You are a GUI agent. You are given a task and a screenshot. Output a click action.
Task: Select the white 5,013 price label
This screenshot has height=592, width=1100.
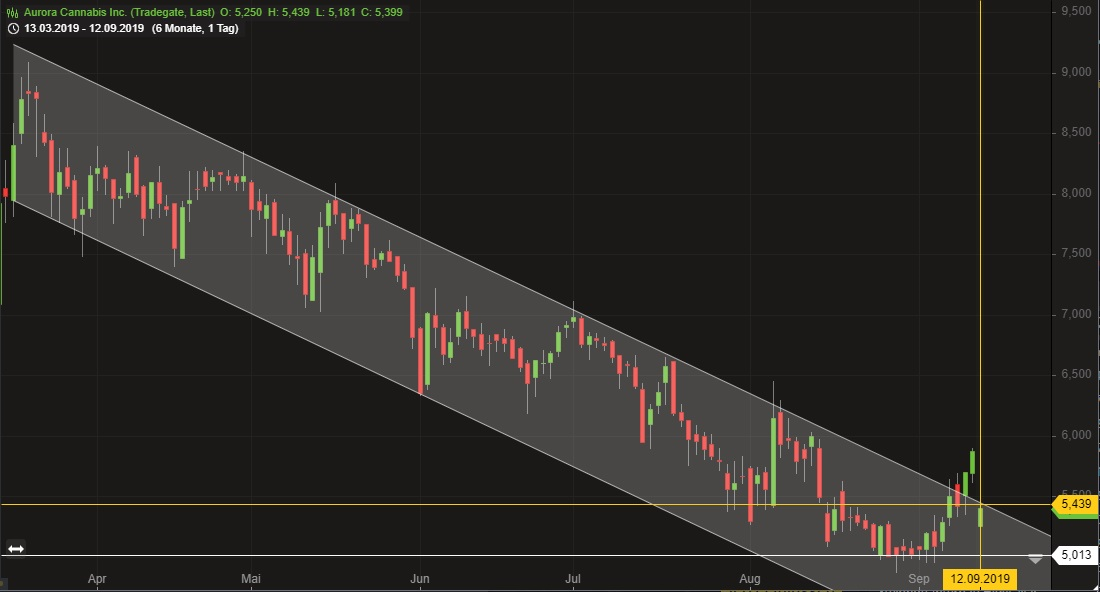pyautogui.click(x=1076, y=556)
